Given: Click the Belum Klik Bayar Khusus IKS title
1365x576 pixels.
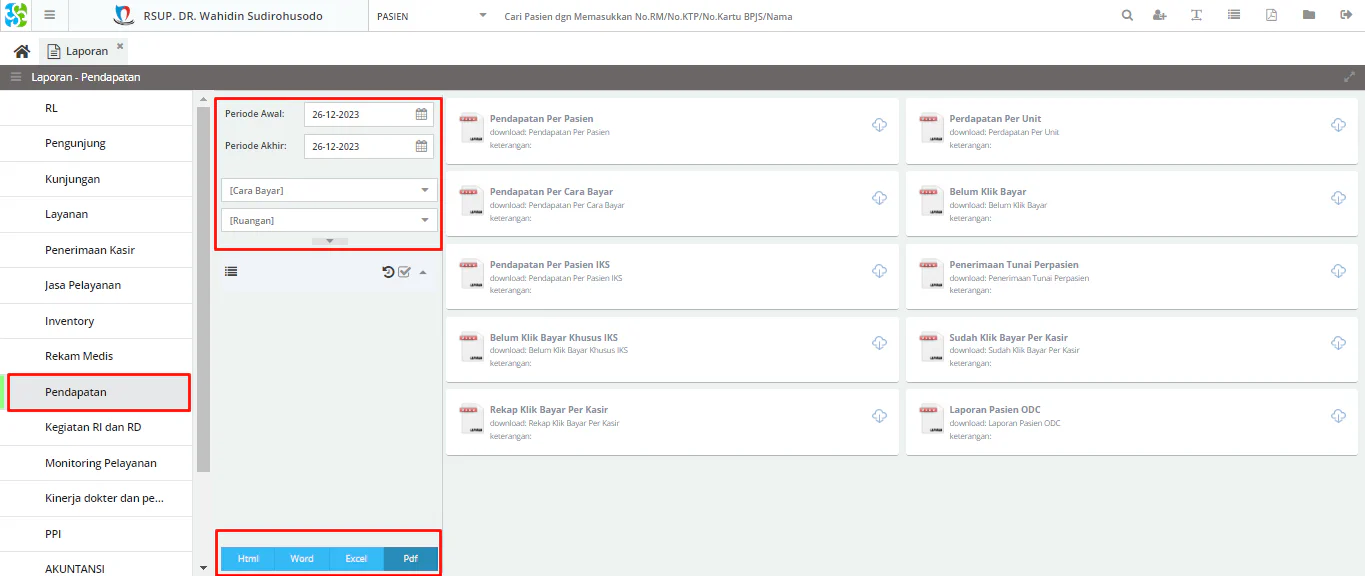Looking at the screenshot, I should point(554,338).
